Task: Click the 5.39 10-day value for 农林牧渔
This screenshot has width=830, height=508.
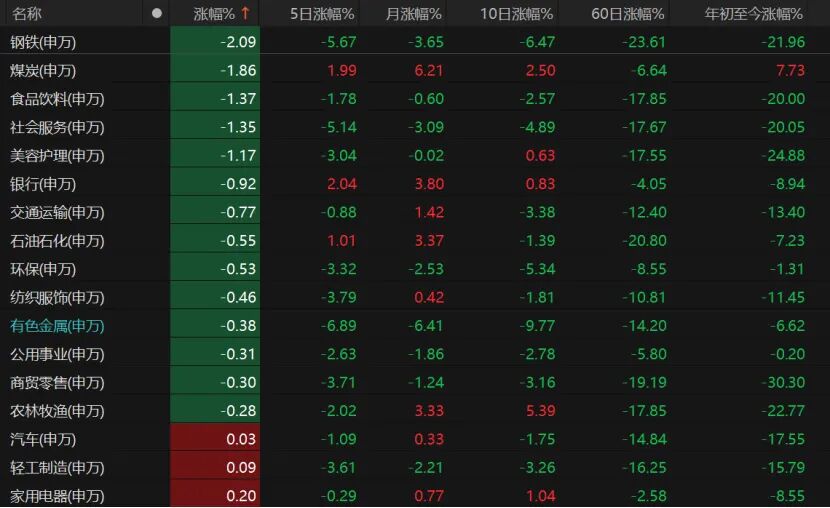Action: (540, 411)
